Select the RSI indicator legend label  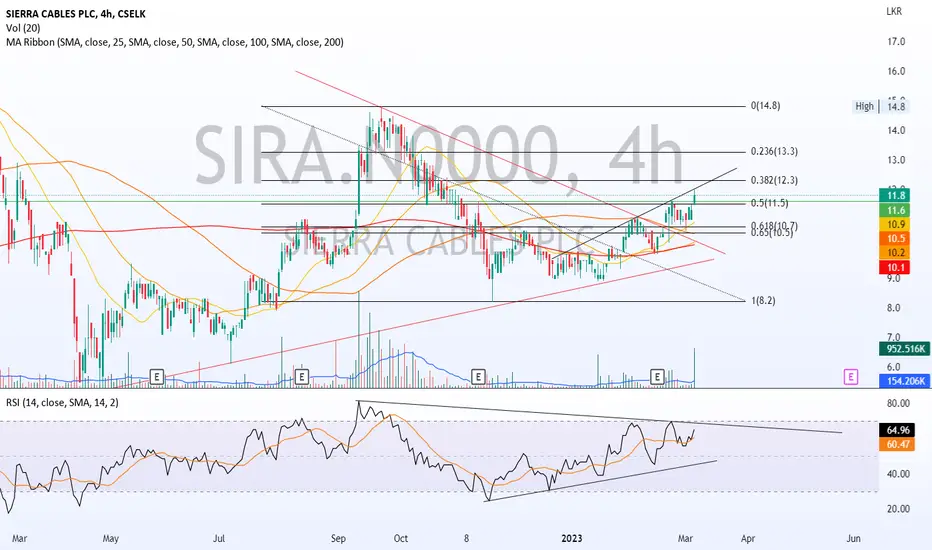(62, 403)
